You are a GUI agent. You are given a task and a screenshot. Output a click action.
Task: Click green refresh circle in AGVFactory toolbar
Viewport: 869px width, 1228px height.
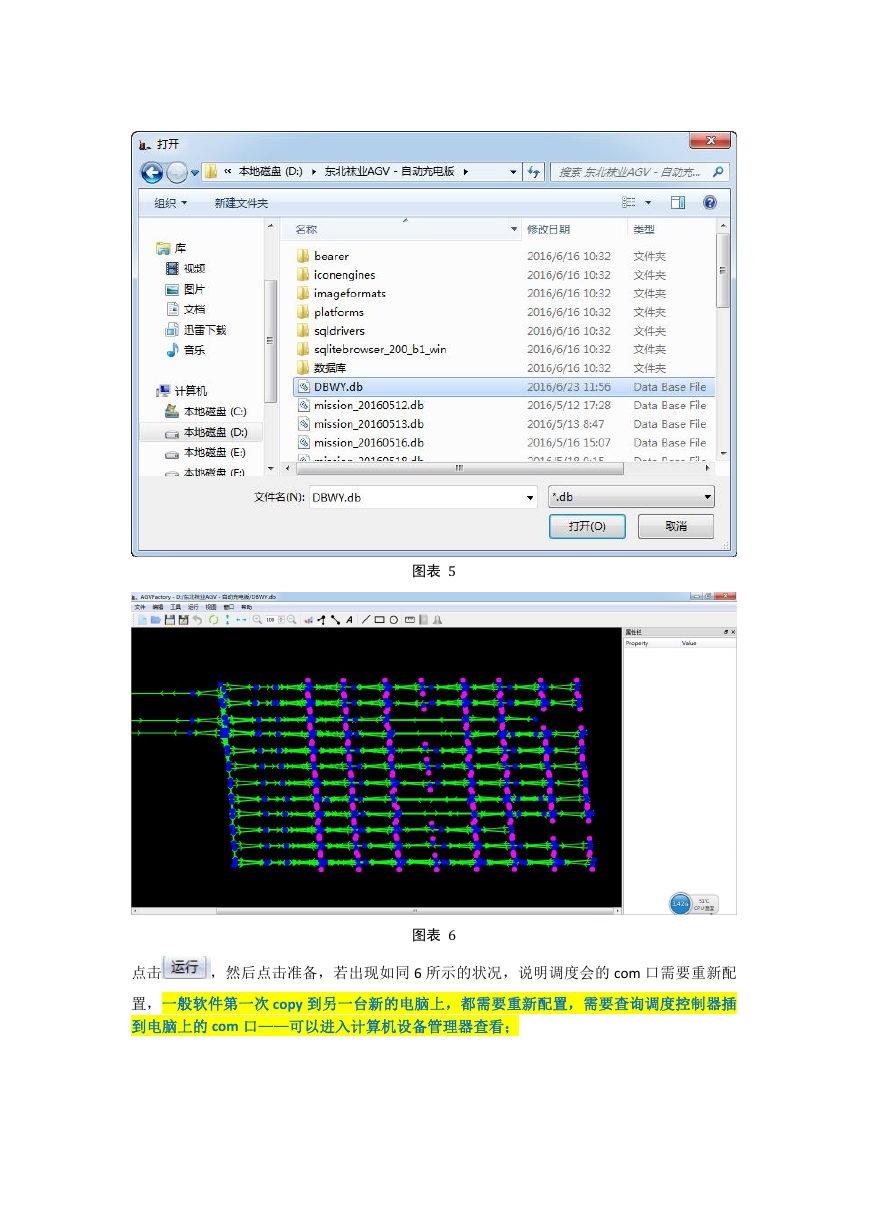point(213,620)
